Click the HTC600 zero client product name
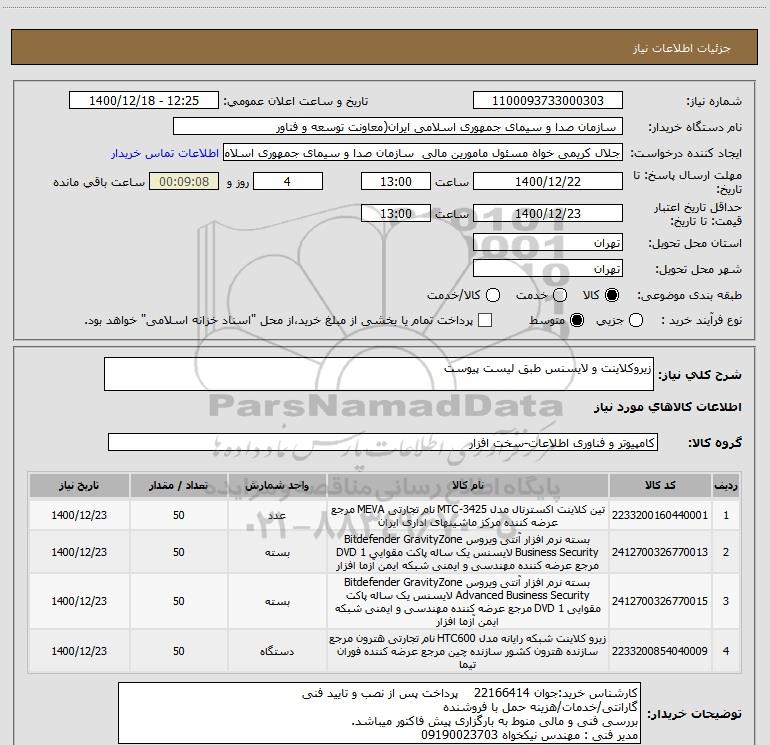The height and width of the screenshot is (745, 770). (468, 652)
